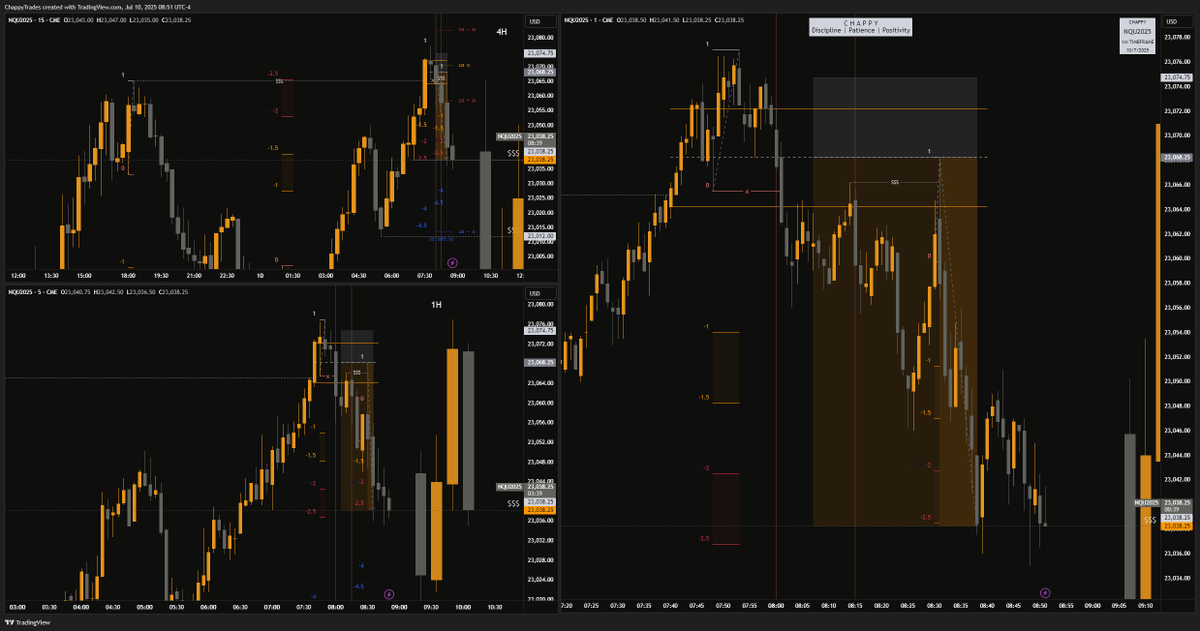Select the orange profit zone on the 1-minute chart
This screenshot has height=631, width=1200.
[894, 342]
